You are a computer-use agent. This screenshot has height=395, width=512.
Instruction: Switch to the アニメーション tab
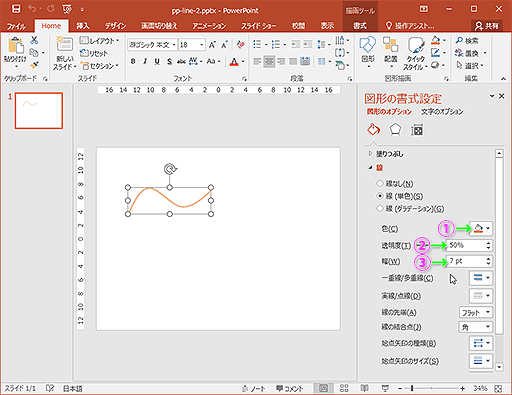[209, 26]
